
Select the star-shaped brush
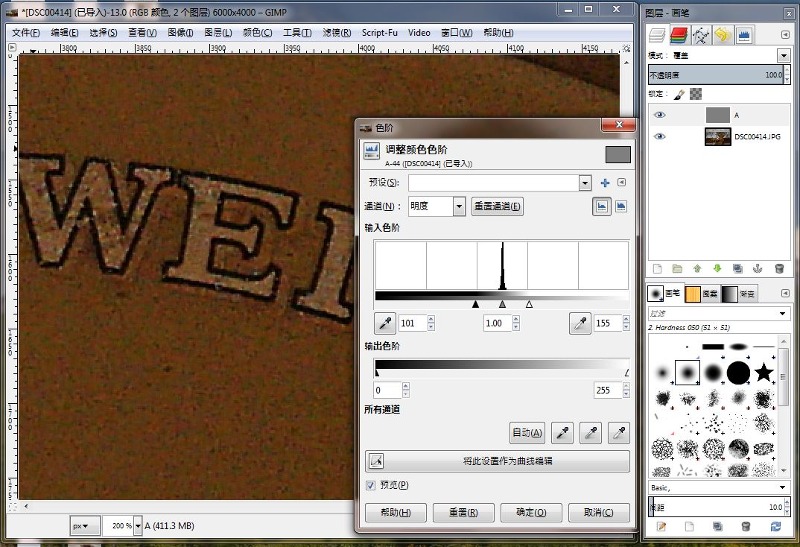coord(765,373)
